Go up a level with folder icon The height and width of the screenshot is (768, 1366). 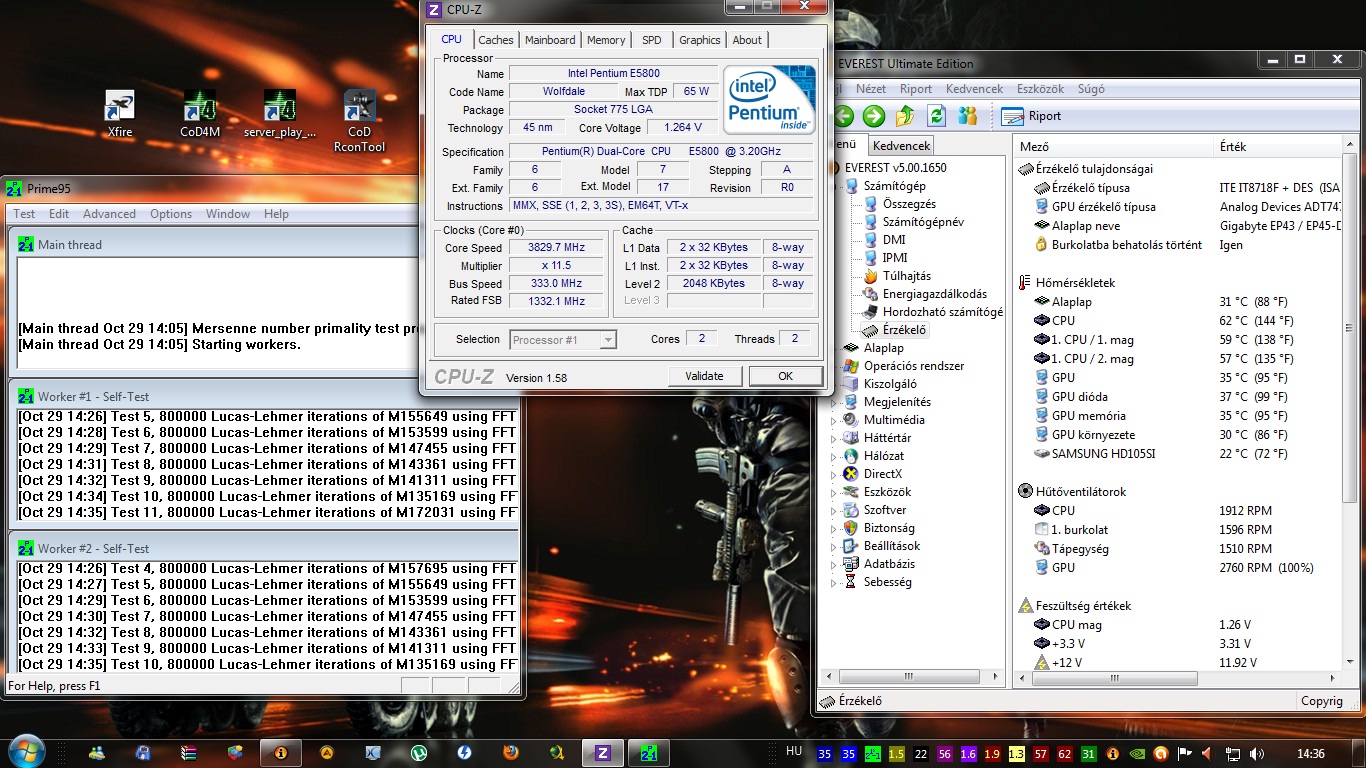pos(905,116)
